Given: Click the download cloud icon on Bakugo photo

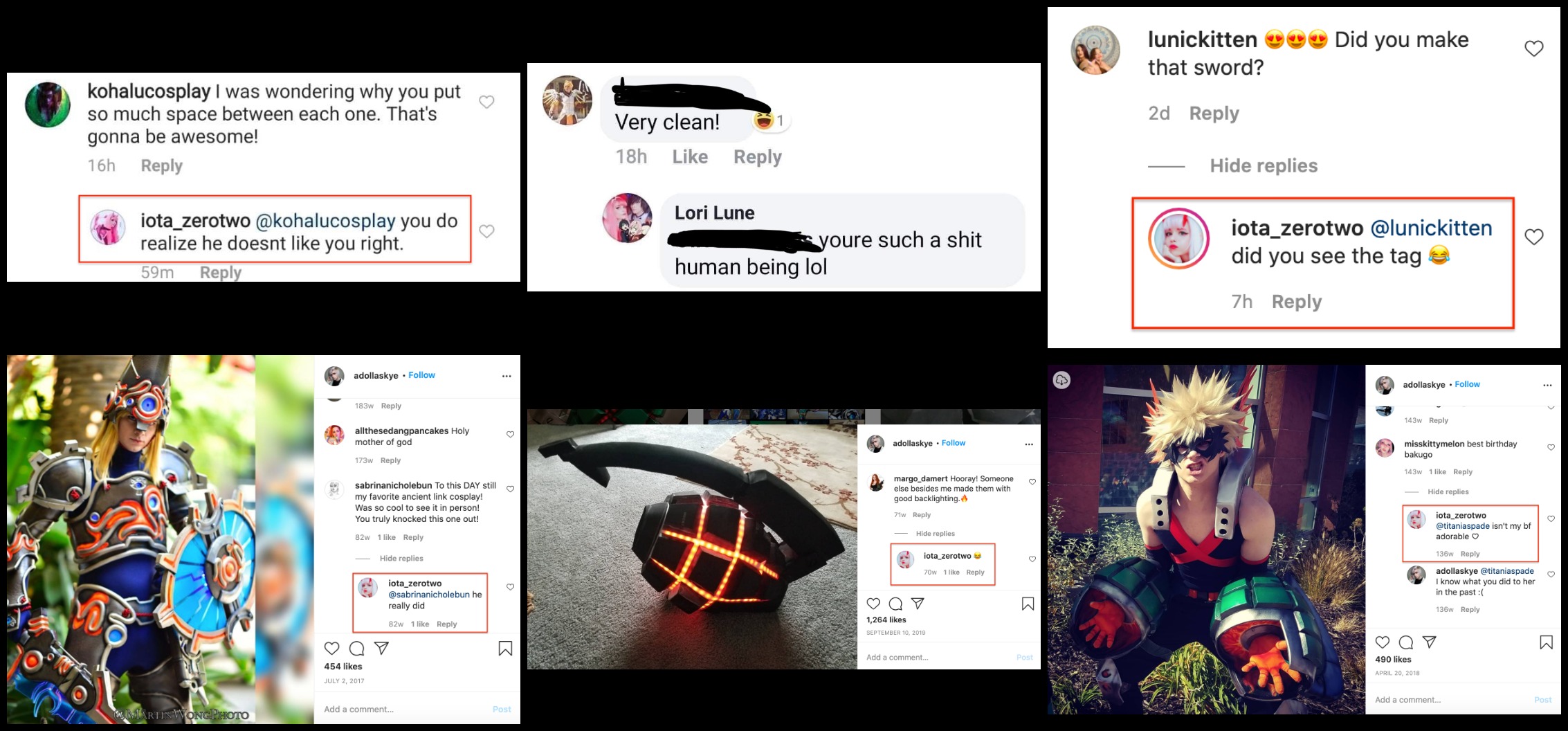Looking at the screenshot, I should coord(1061,380).
